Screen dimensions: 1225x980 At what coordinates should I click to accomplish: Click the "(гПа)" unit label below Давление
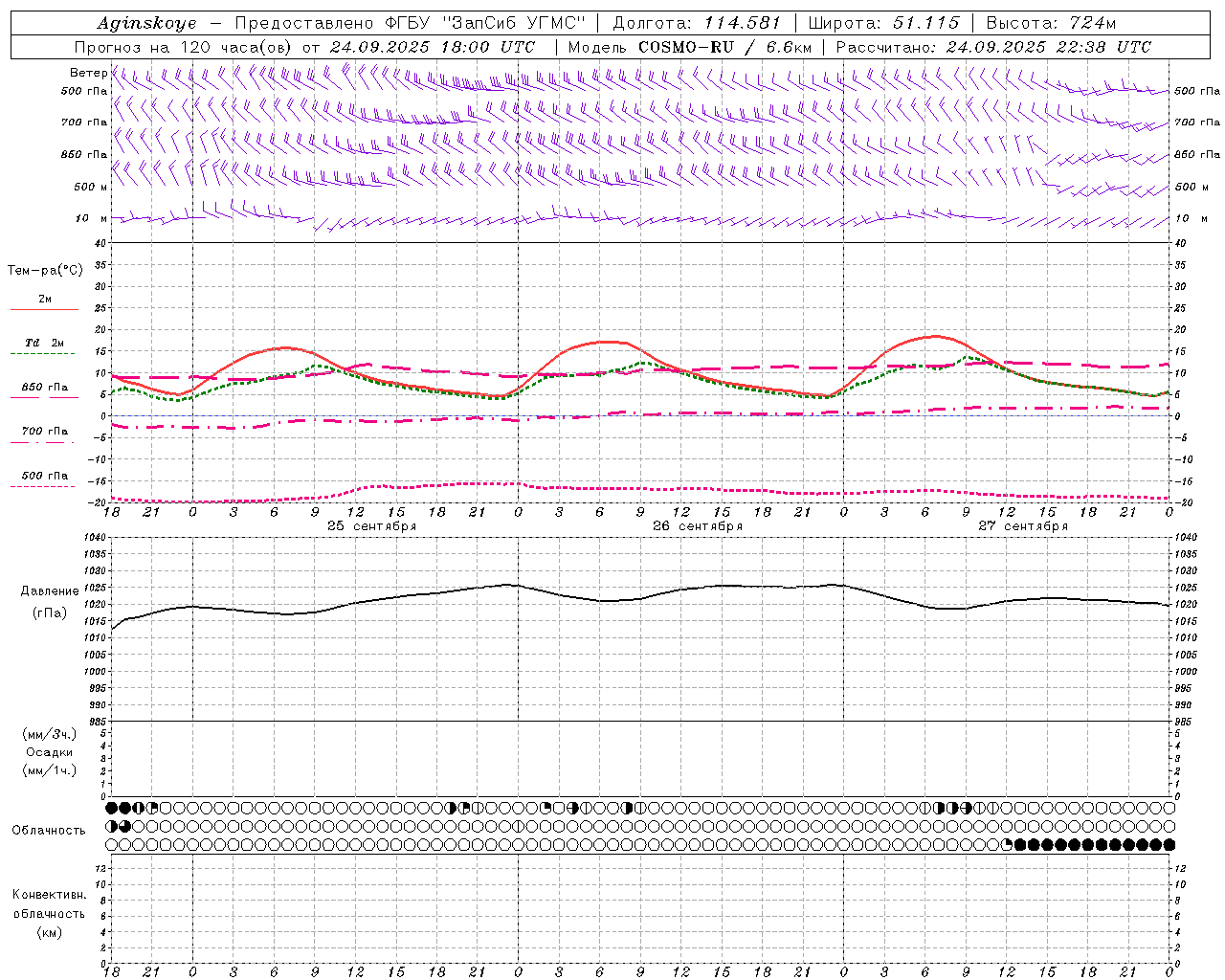click(x=50, y=613)
